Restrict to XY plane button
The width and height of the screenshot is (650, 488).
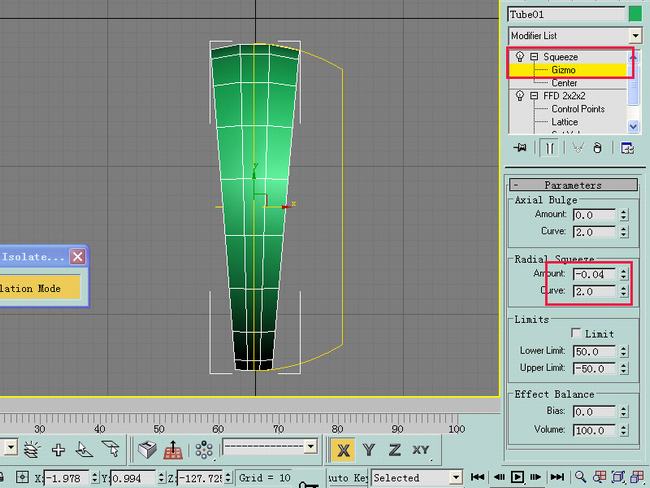coord(421,450)
